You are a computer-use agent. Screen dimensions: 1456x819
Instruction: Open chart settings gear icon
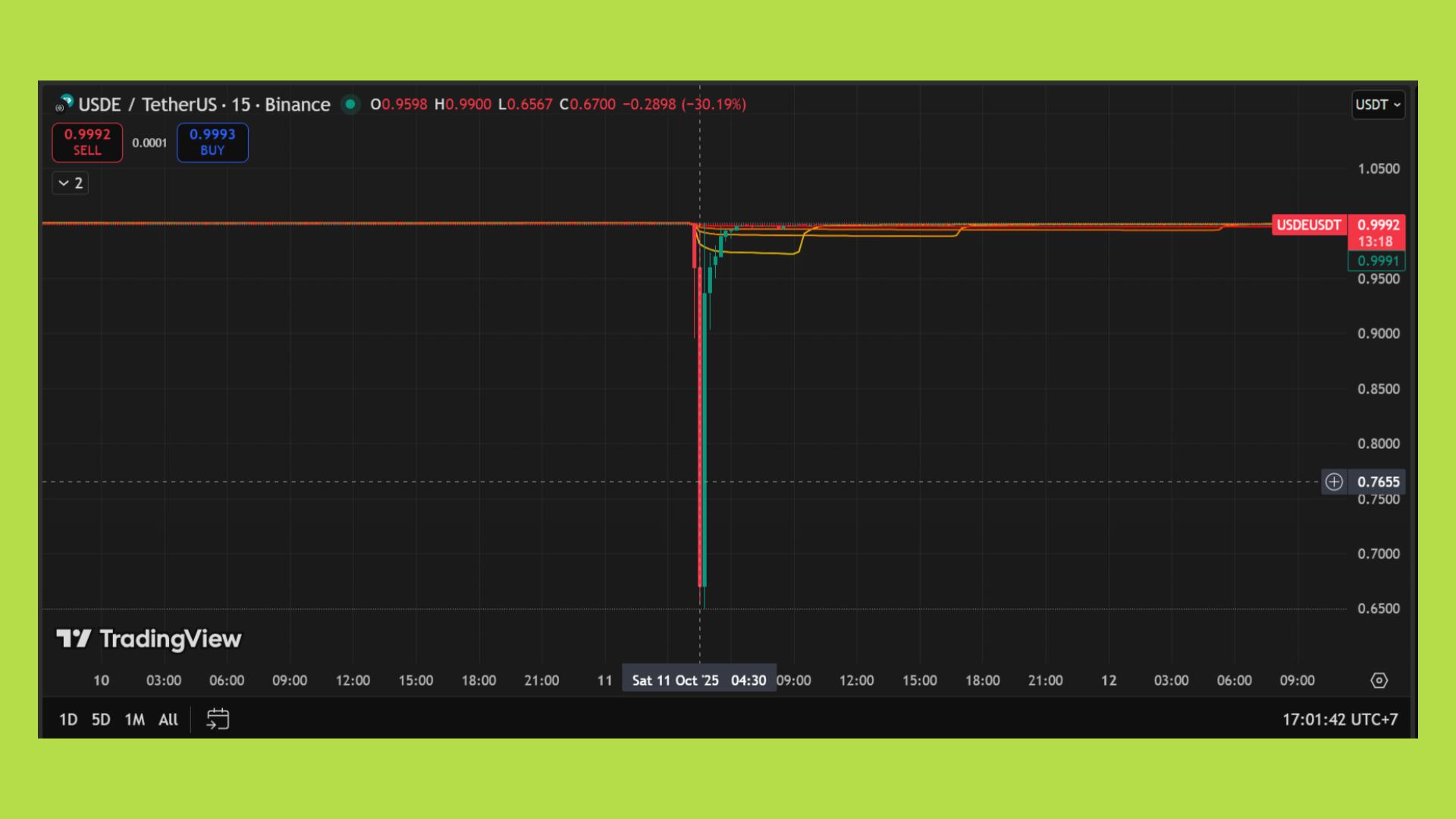tap(1379, 680)
